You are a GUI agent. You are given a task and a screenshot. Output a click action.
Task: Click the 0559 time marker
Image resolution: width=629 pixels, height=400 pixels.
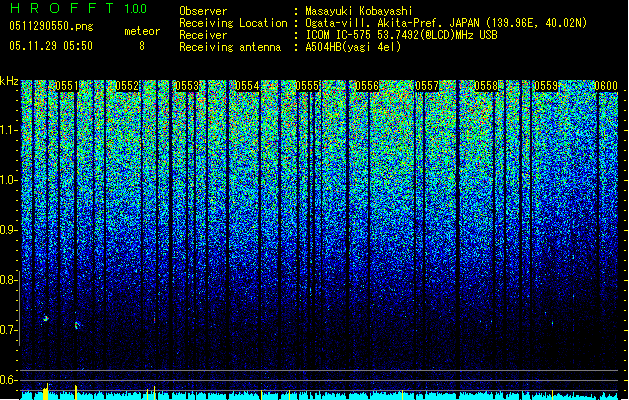pos(546,86)
